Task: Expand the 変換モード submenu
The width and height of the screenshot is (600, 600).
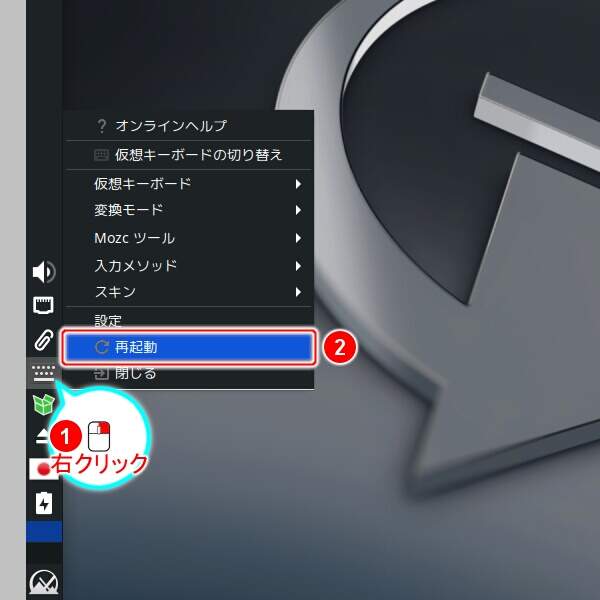Action: point(189,210)
